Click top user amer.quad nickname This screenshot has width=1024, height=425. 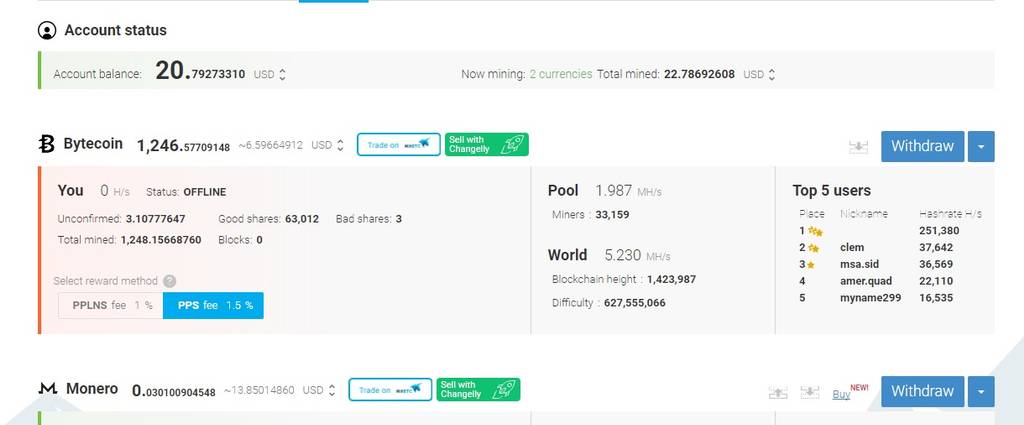[x=866, y=281]
